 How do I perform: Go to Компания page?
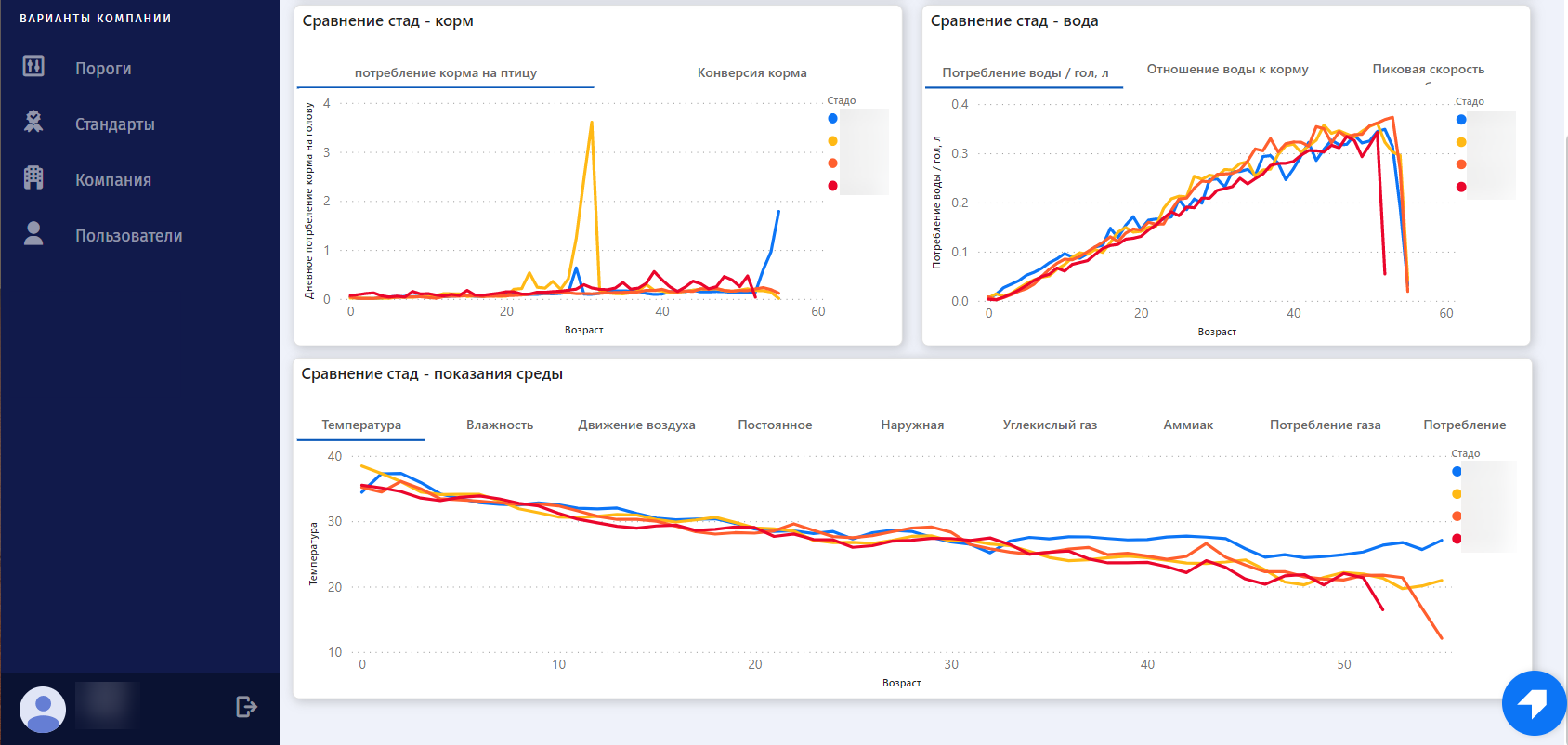pos(113,180)
